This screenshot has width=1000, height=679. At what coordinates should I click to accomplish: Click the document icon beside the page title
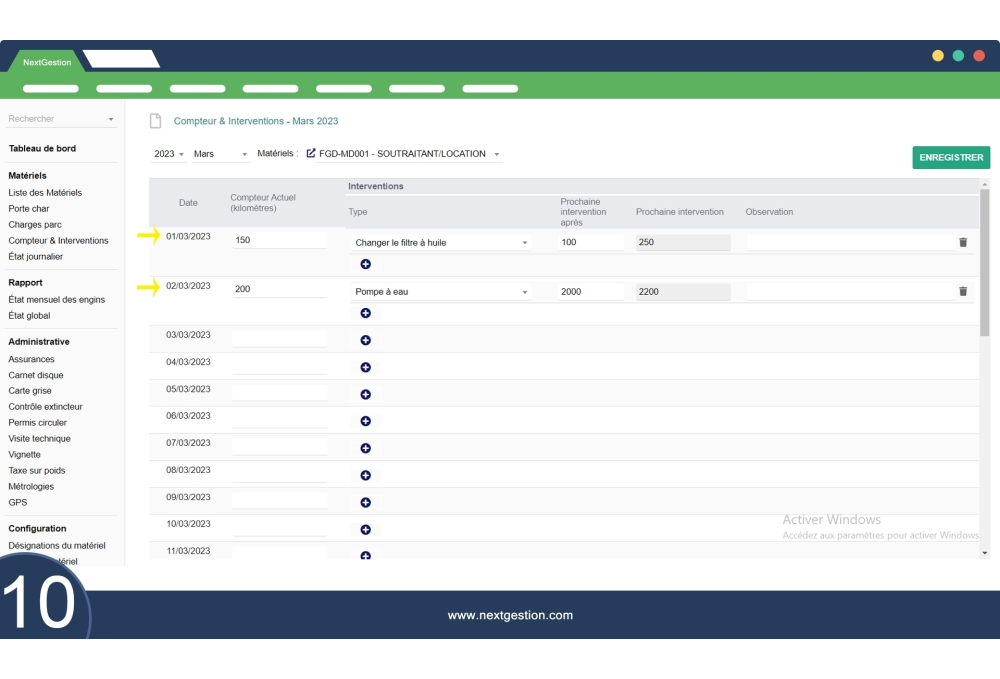[x=155, y=121]
